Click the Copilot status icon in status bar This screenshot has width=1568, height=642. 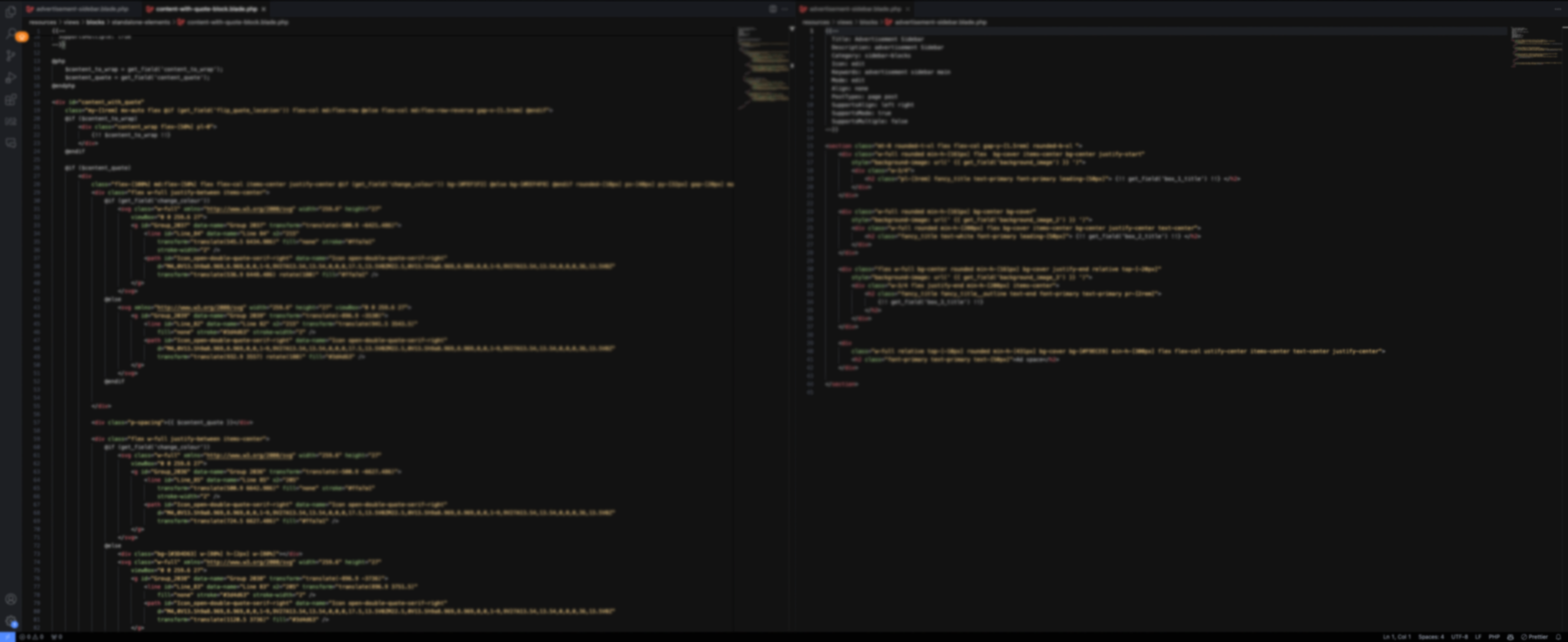(1510, 637)
